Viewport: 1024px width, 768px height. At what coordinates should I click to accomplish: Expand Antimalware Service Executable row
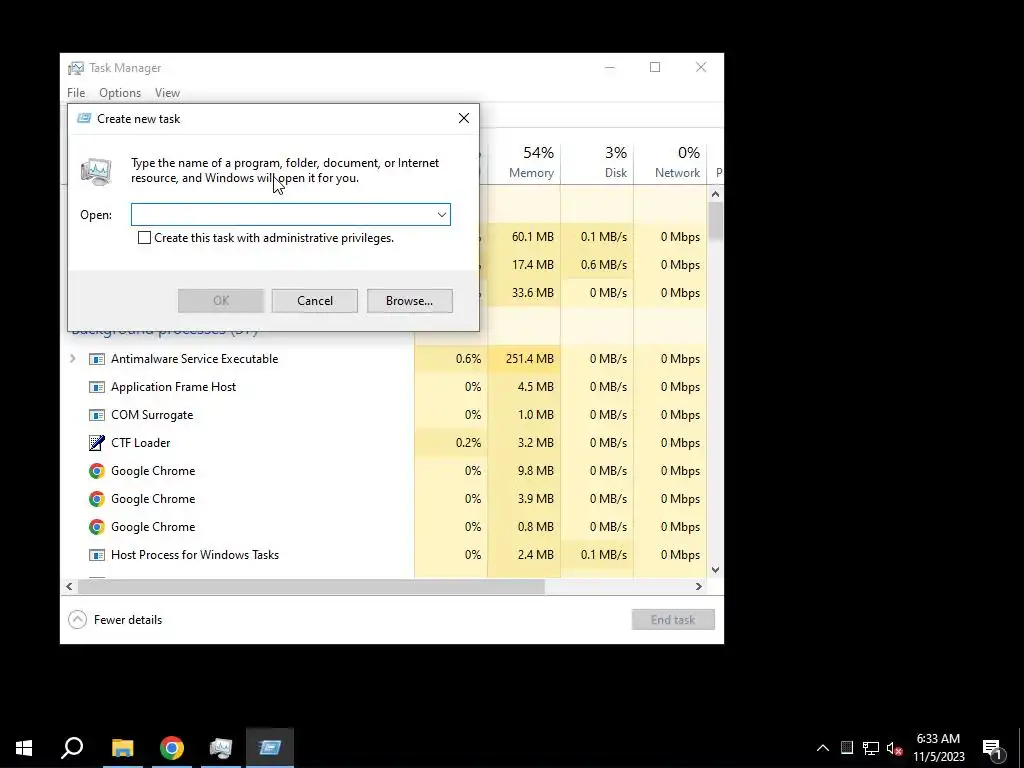tap(72, 359)
